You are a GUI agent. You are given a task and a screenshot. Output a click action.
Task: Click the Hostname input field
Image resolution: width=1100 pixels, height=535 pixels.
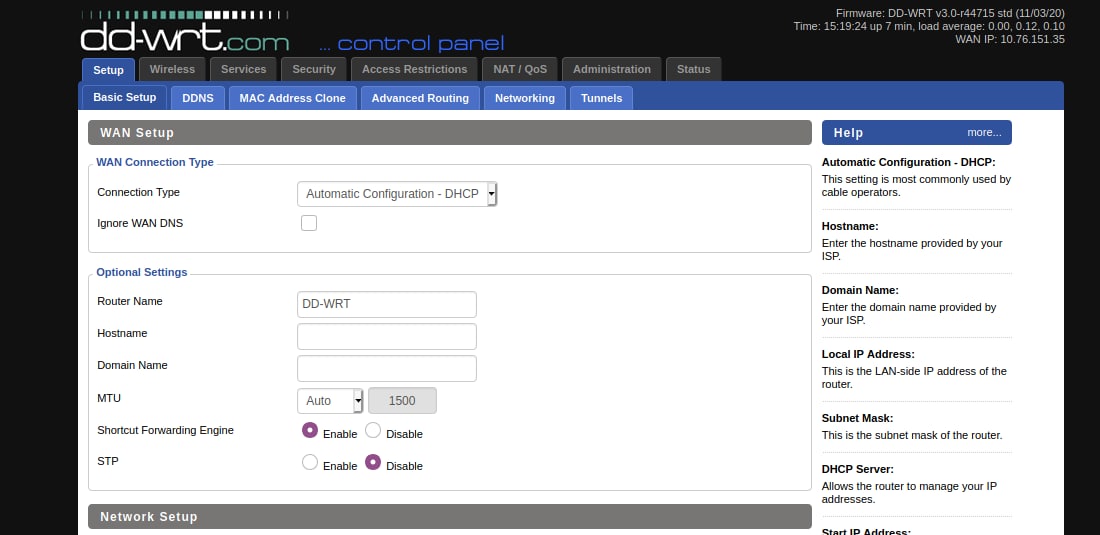click(387, 337)
